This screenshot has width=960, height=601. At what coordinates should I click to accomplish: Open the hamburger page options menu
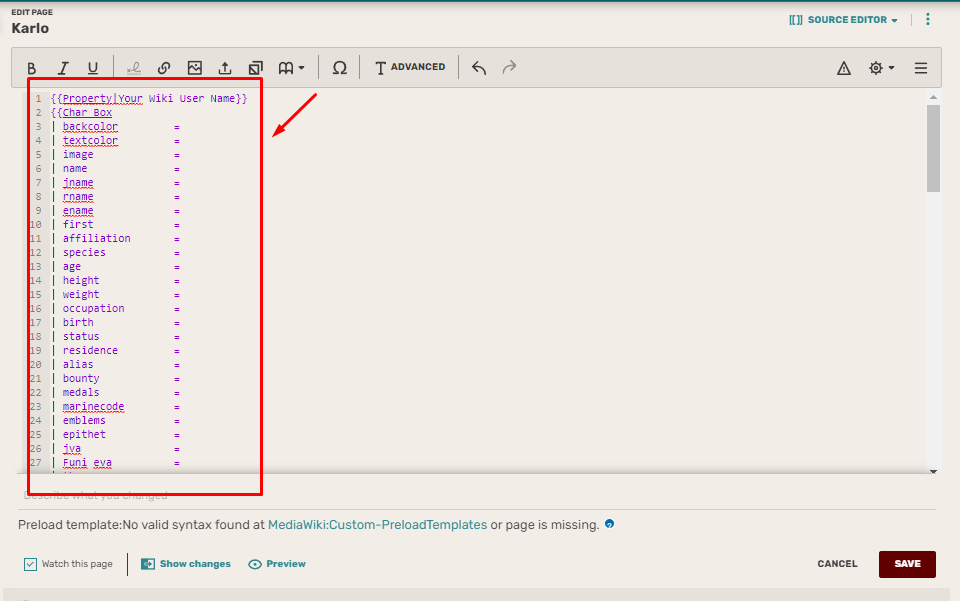(x=921, y=68)
